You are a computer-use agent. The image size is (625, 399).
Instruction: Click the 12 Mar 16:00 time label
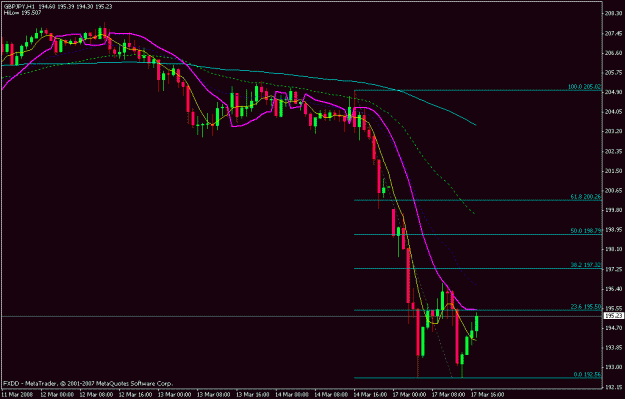pos(135,395)
